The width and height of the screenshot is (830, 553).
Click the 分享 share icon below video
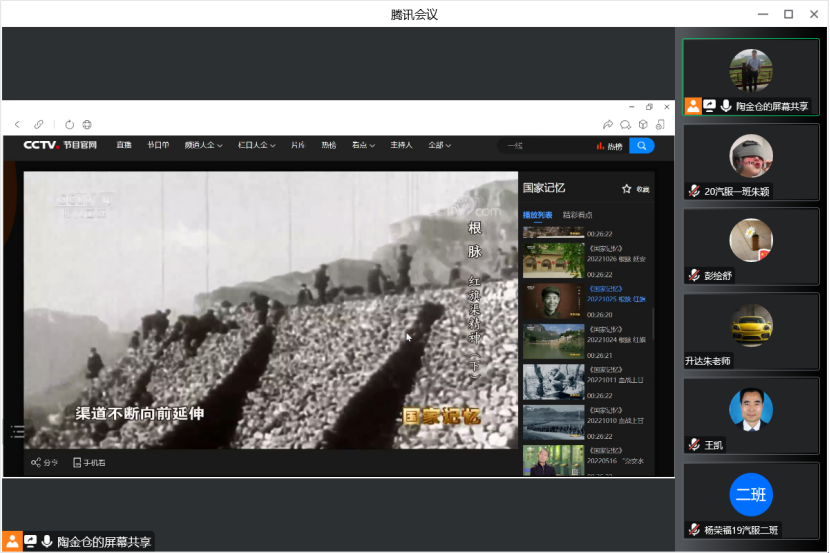click(44, 462)
